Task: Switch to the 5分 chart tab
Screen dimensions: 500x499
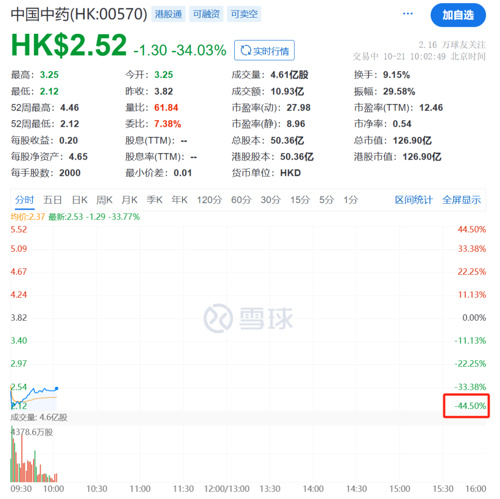Action: (x=326, y=200)
